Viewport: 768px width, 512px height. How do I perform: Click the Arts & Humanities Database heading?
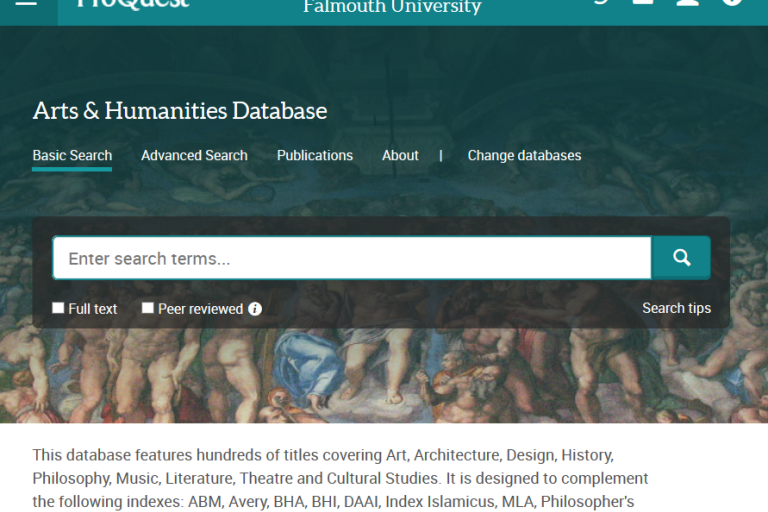point(180,111)
